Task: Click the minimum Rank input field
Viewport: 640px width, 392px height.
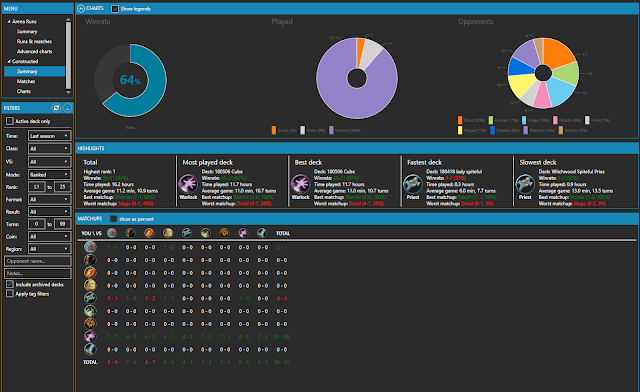Action: (x=36, y=187)
